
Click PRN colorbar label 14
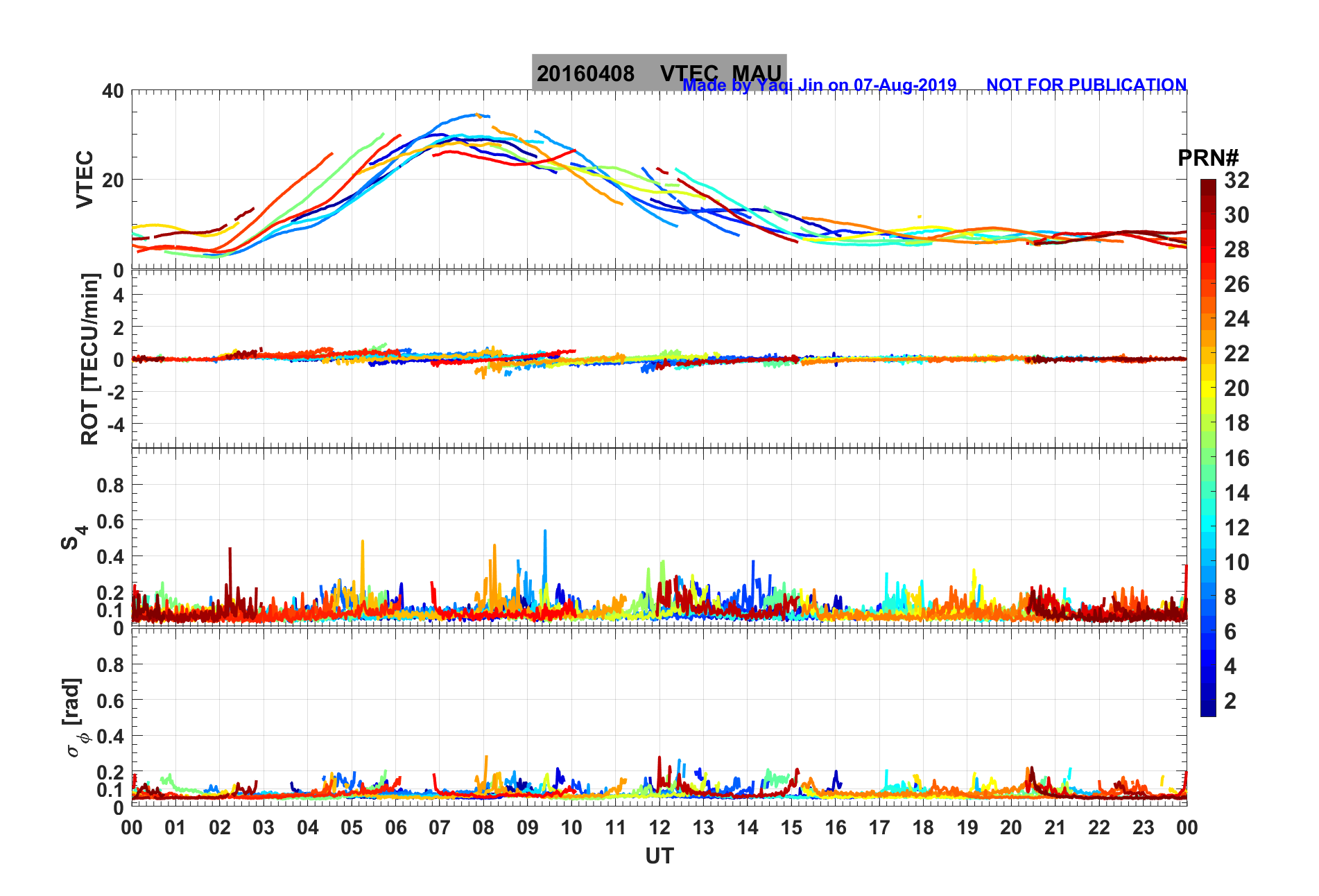tap(1236, 493)
